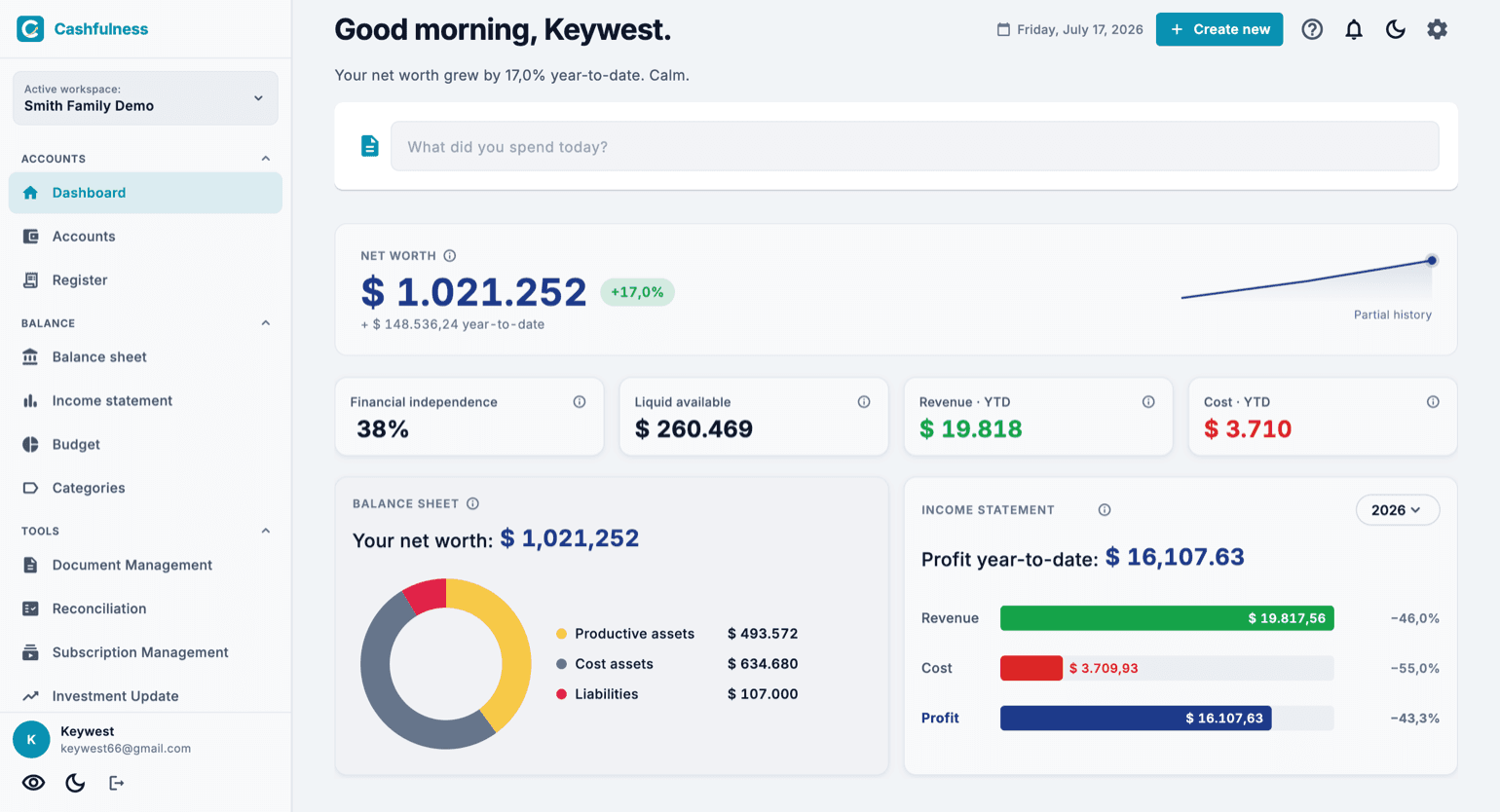Collapse the Tools sidebar section
1500x812 pixels.
coord(266,531)
